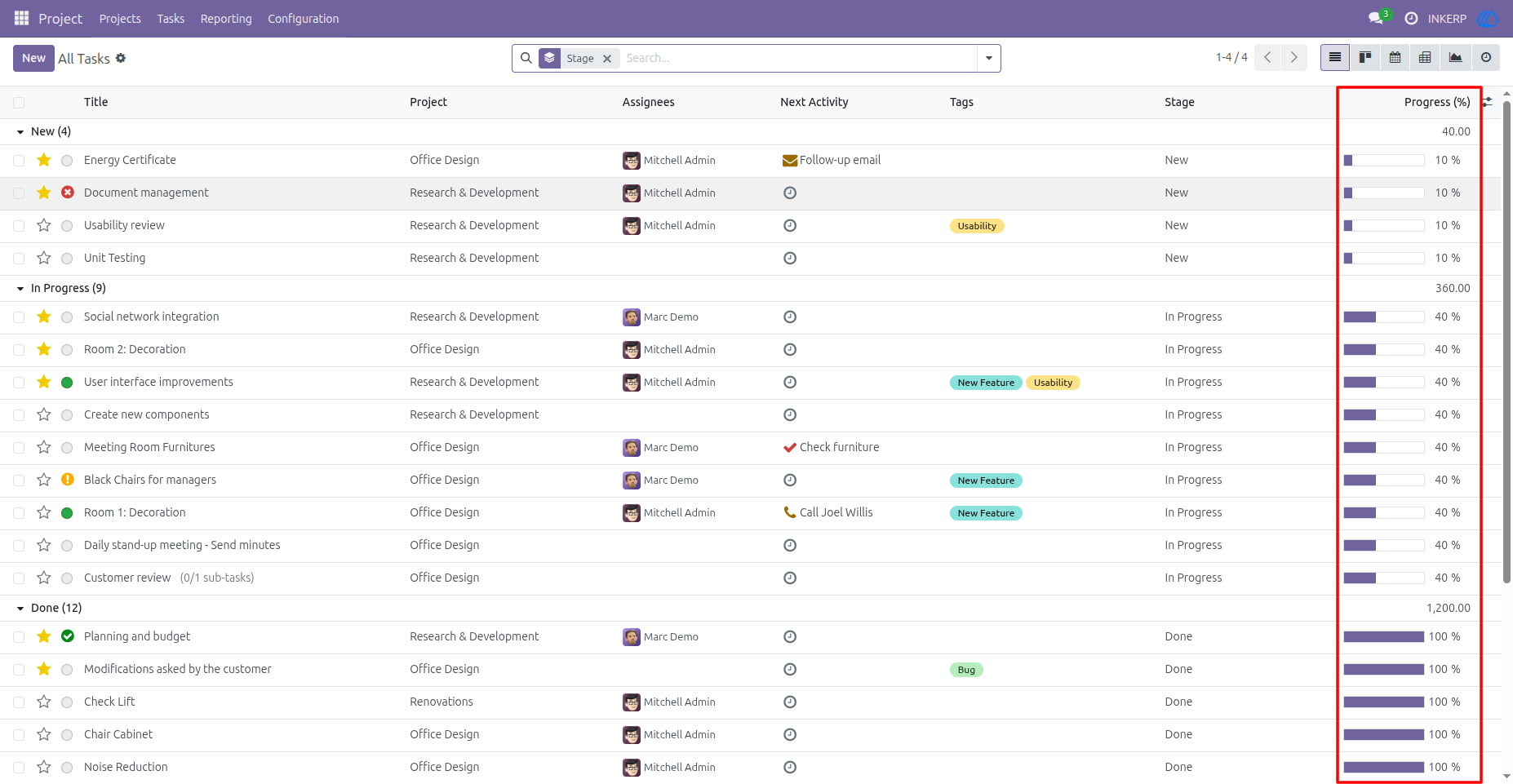This screenshot has height=784, width=1513.
Task: Focus the search input field
Action: (x=798, y=58)
